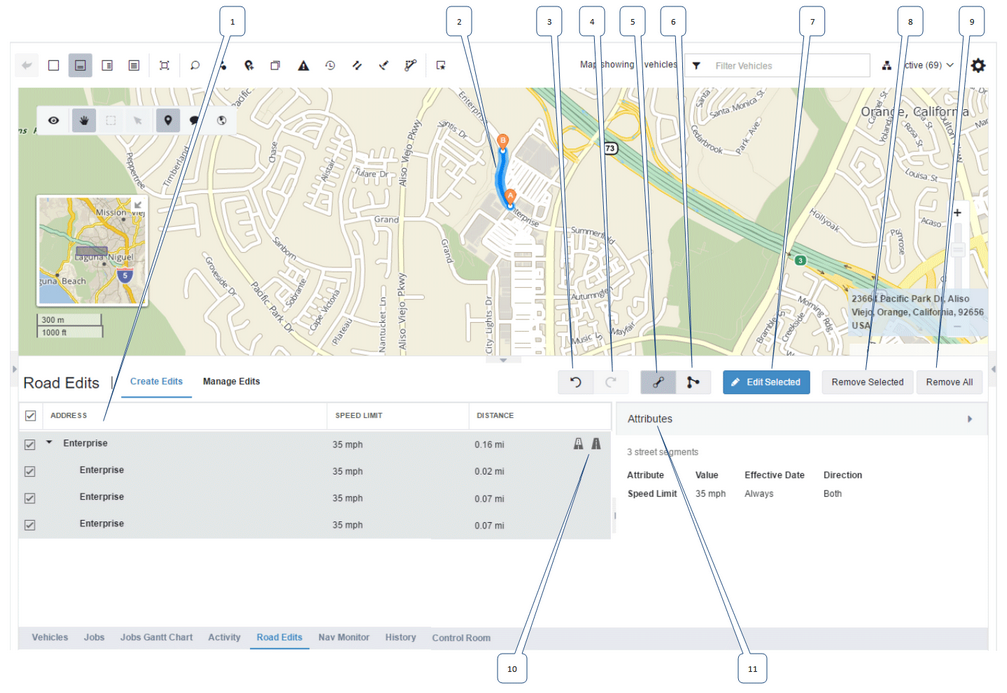The height and width of the screenshot is (693, 1007).
Task: Open the clock history replay icon
Action: coord(330,65)
